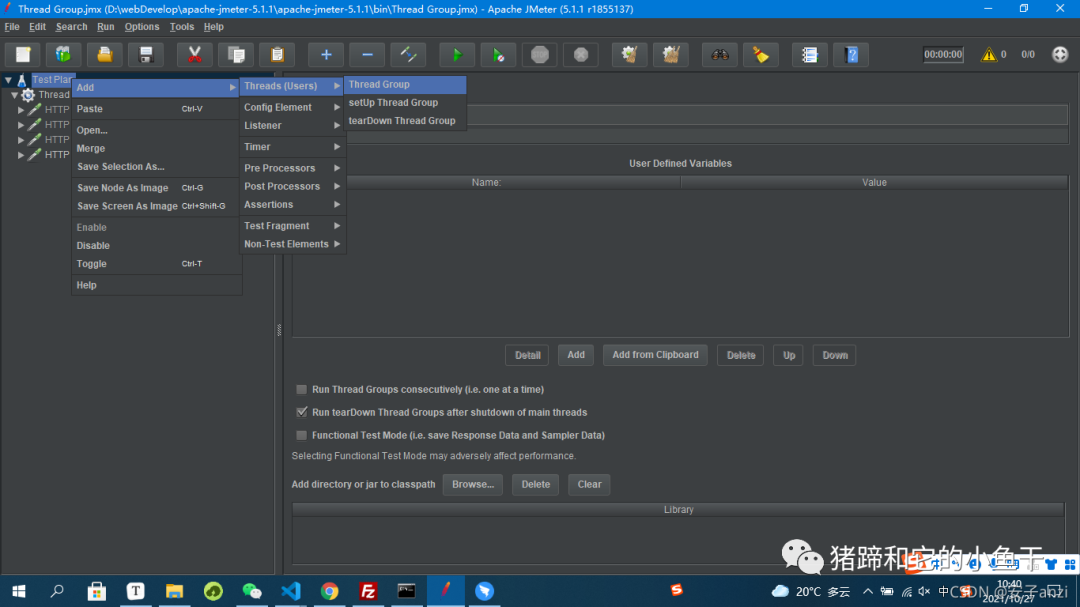Open the Assertions submenu
Image resolution: width=1080 pixels, height=607 pixels.
pyautogui.click(x=292, y=205)
